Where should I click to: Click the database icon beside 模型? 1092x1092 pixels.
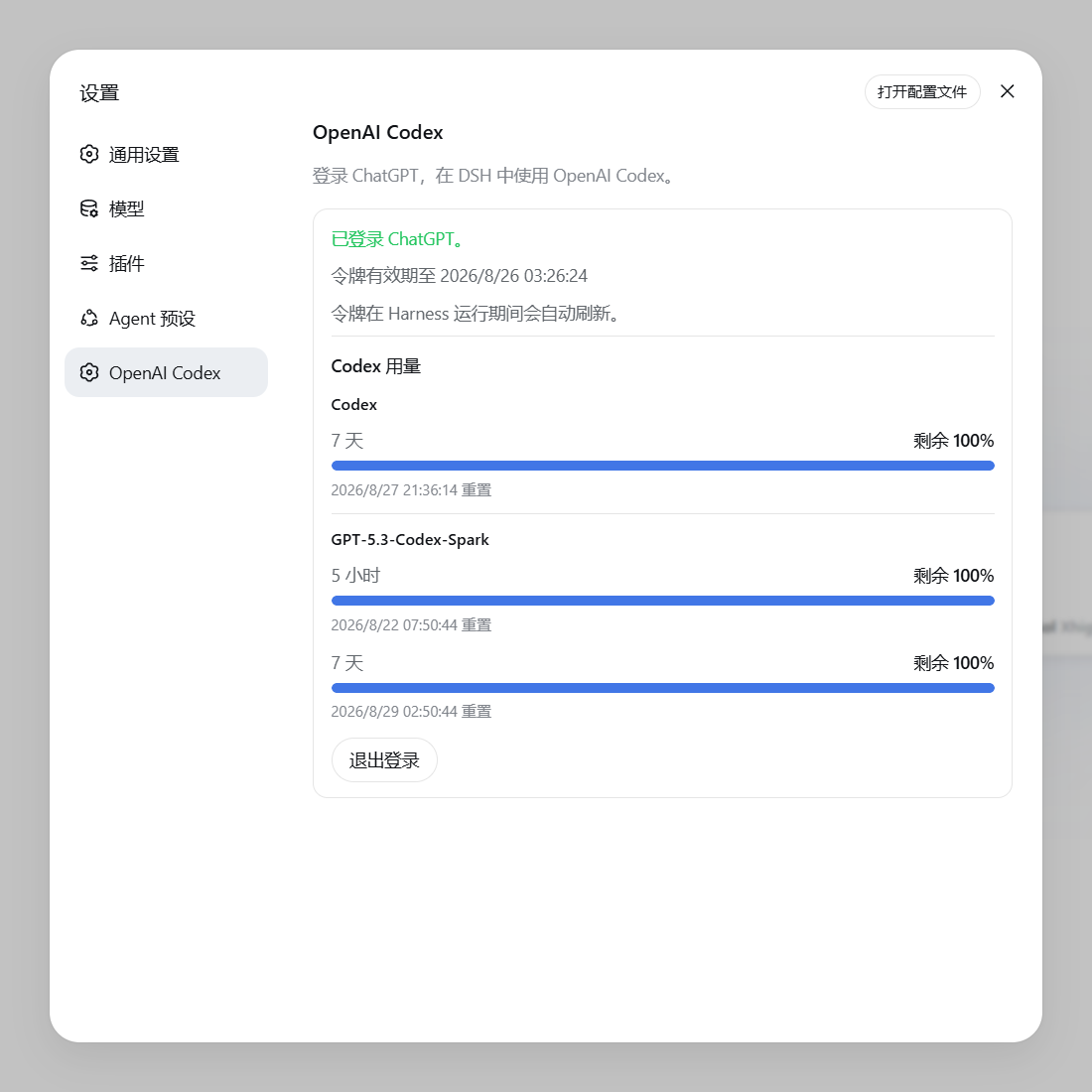[x=89, y=208]
